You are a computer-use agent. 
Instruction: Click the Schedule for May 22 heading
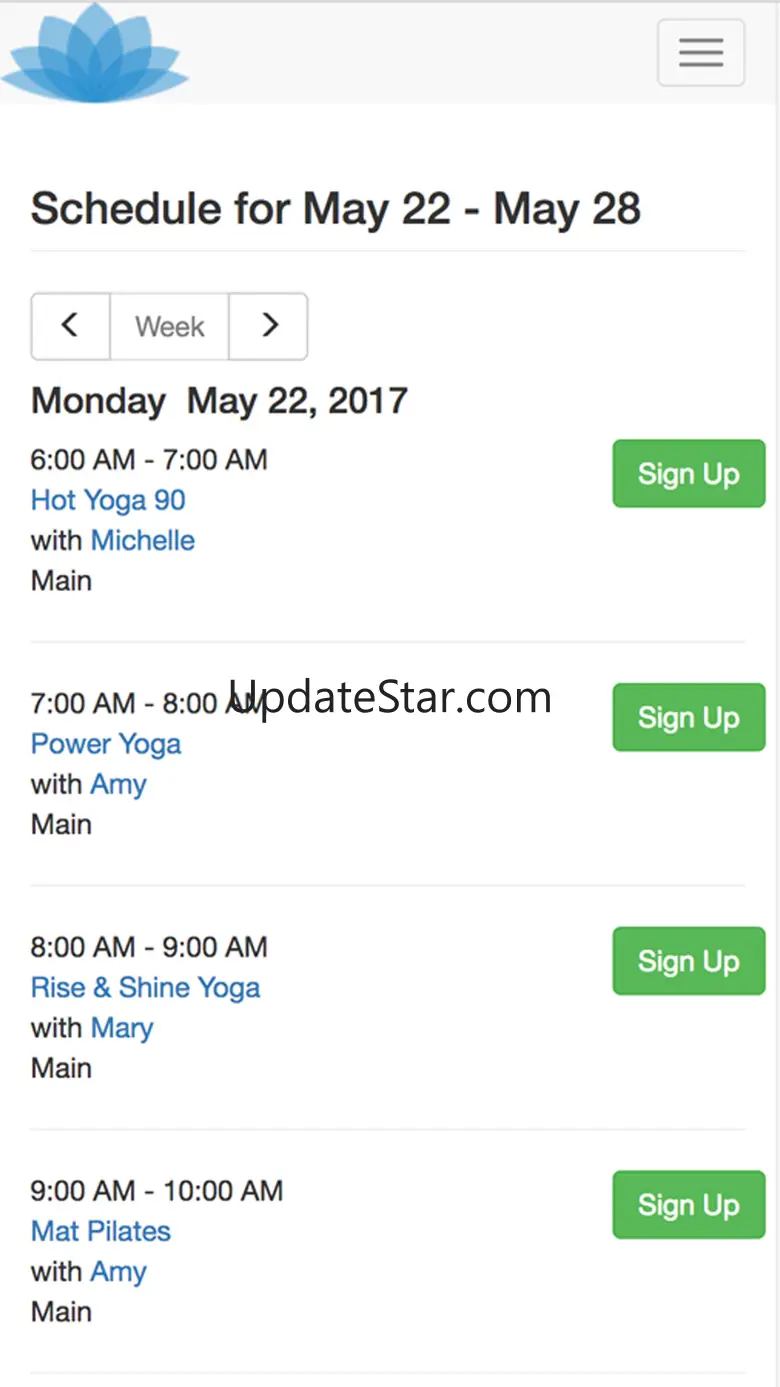[x=335, y=209]
